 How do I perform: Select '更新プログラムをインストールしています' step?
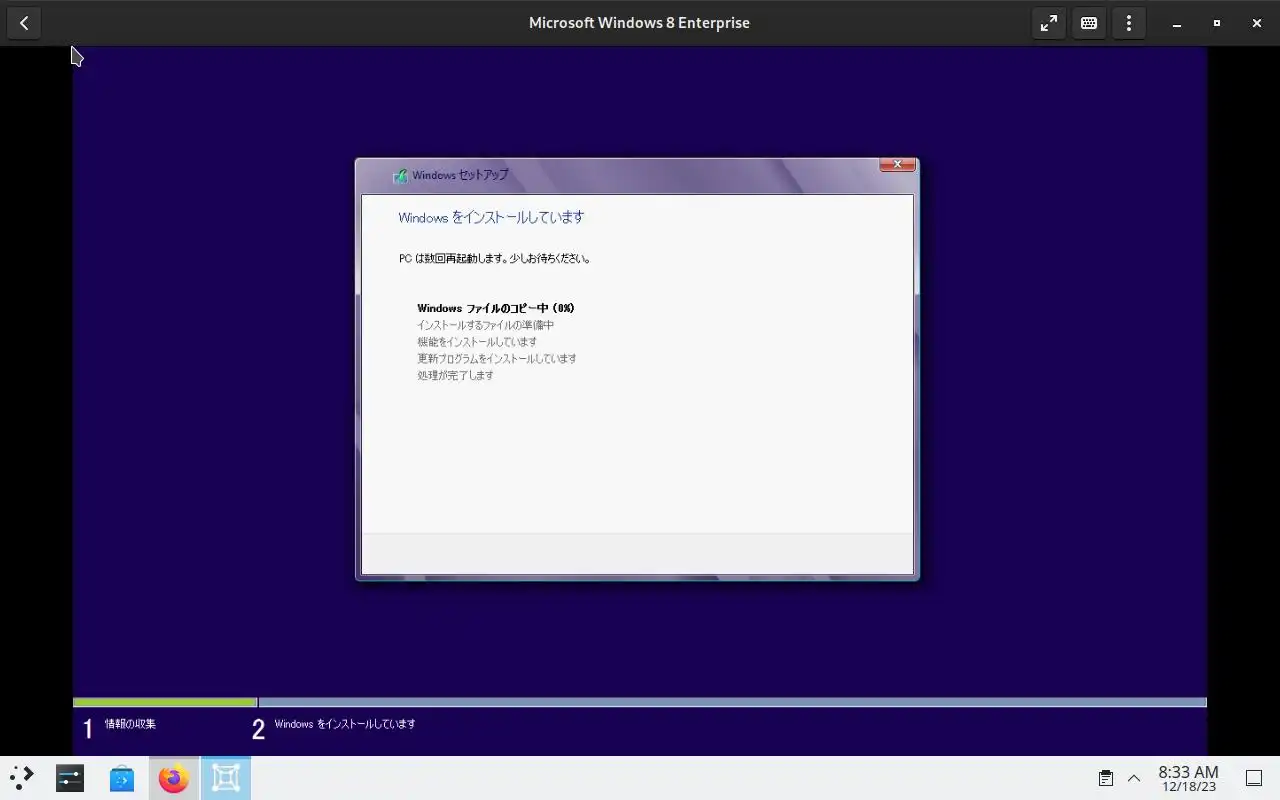click(x=497, y=358)
